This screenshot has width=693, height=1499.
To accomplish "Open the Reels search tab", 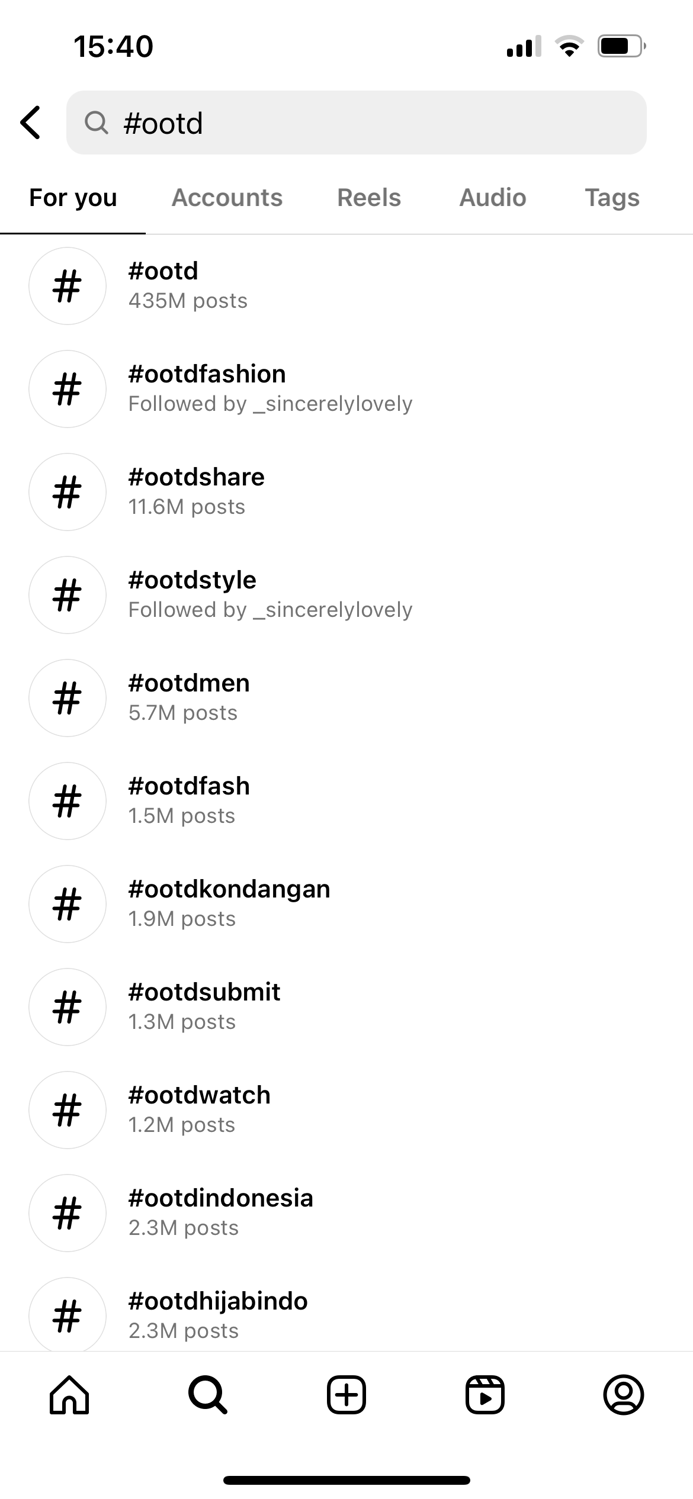I will pos(368,197).
